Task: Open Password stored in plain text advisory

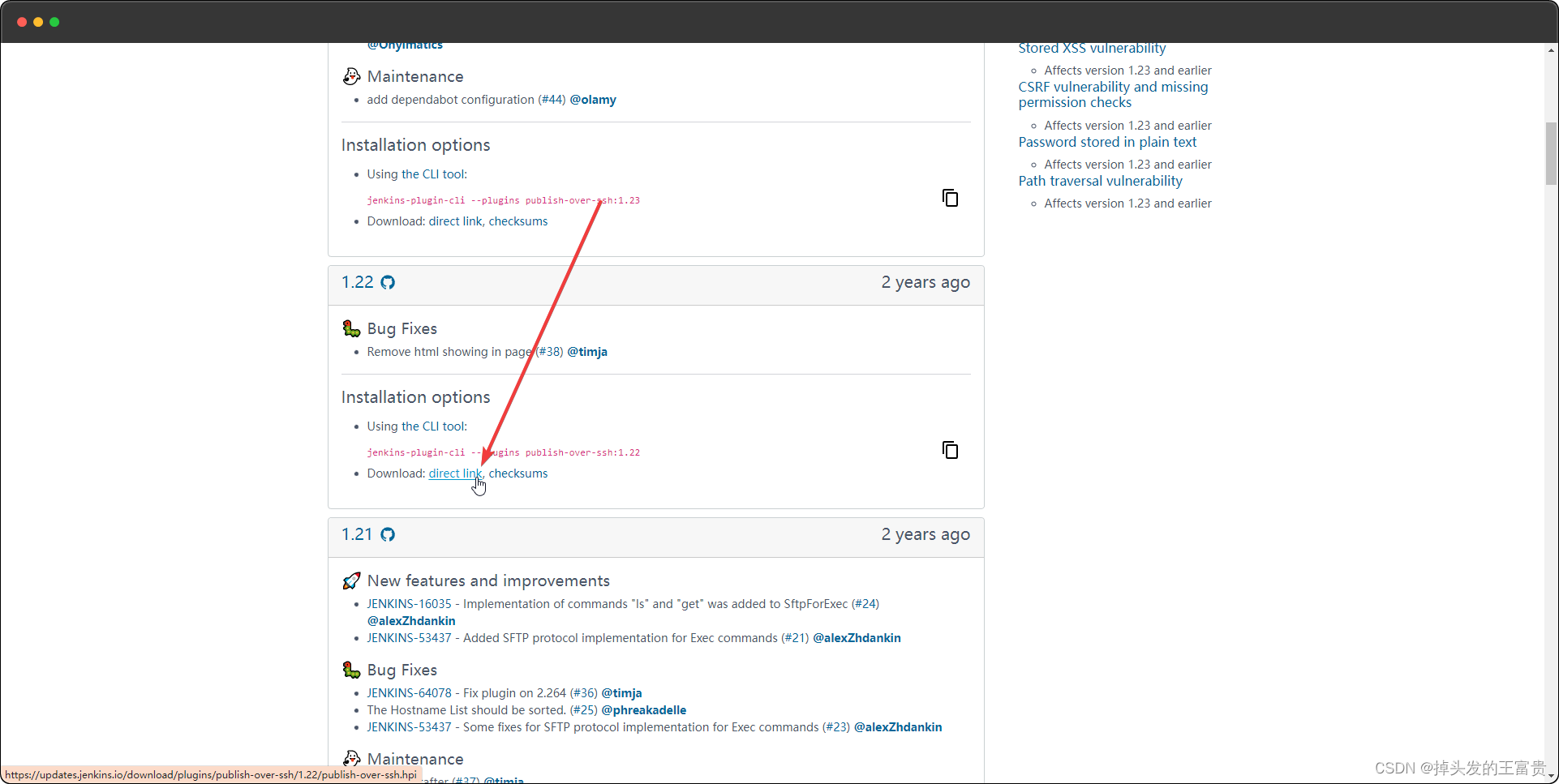Action: pyautogui.click(x=1107, y=142)
